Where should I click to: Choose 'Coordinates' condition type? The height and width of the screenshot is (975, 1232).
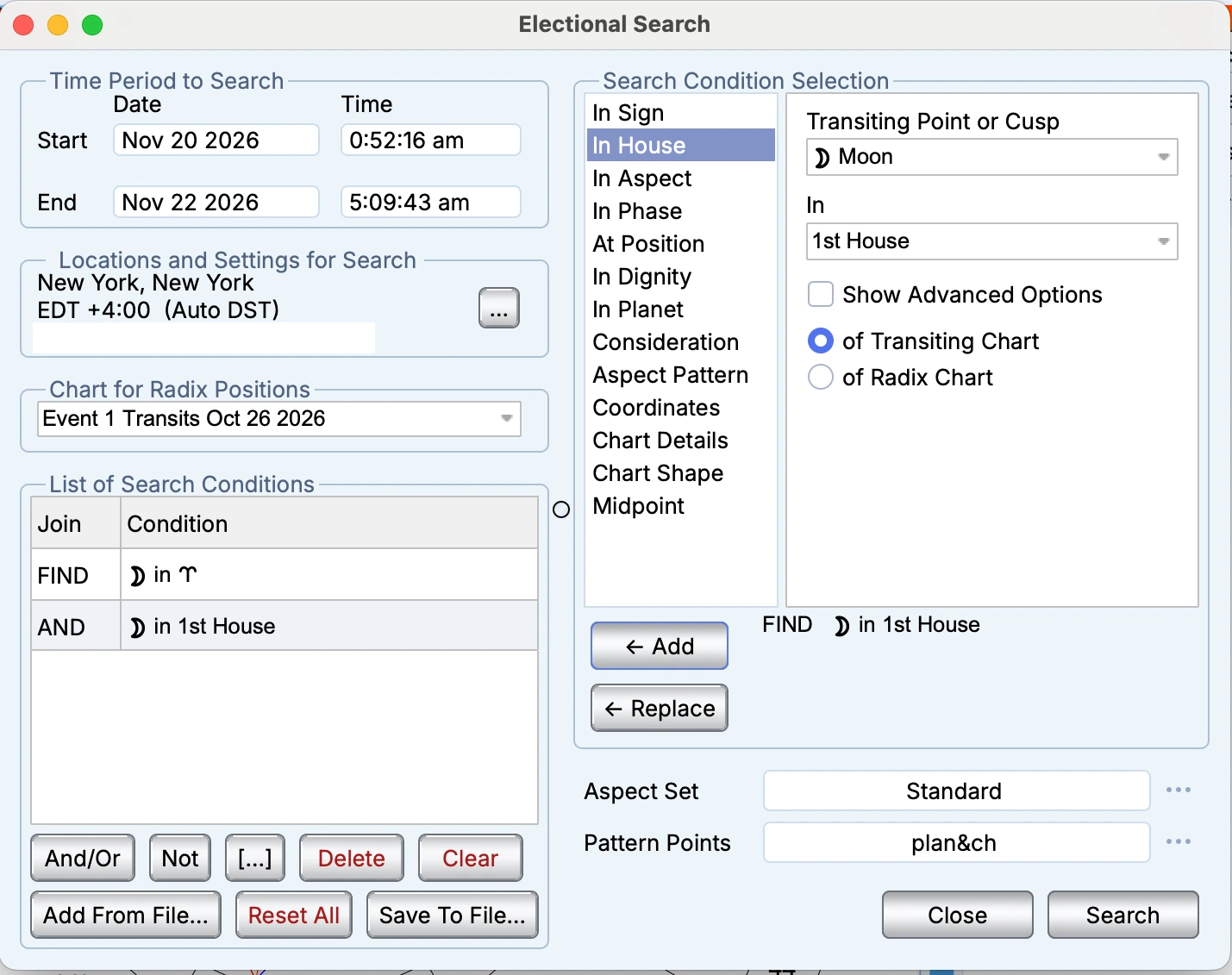(x=680, y=408)
